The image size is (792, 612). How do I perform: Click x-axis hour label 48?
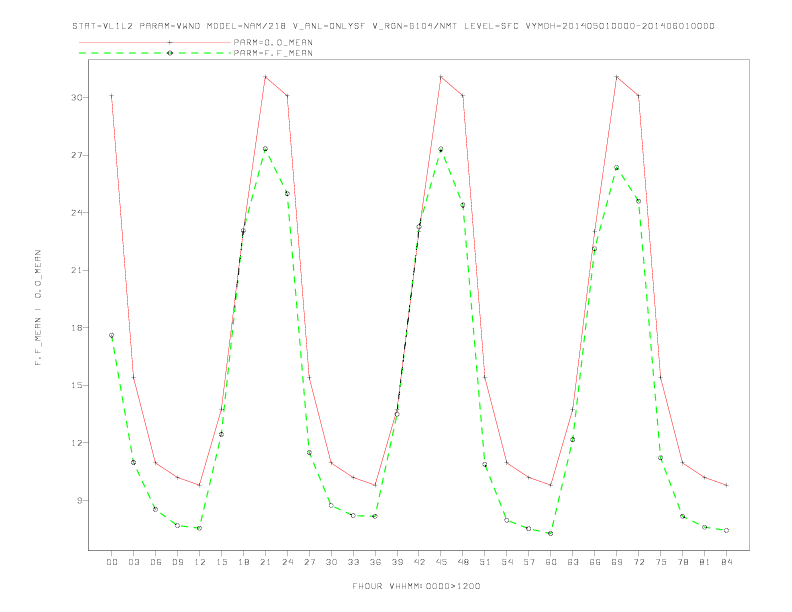click(463, 562)
